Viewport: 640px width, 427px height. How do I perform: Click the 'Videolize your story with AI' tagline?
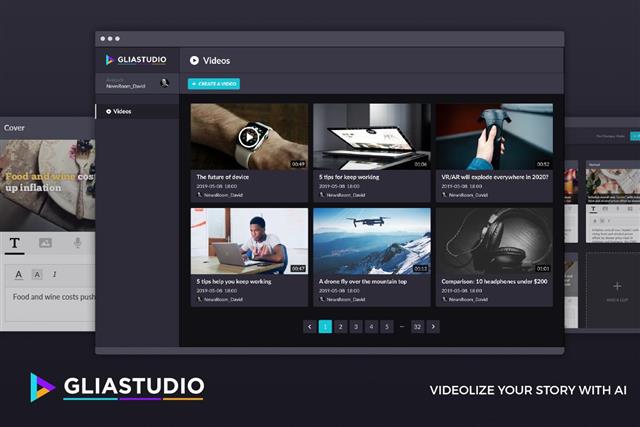pos(528,390)
